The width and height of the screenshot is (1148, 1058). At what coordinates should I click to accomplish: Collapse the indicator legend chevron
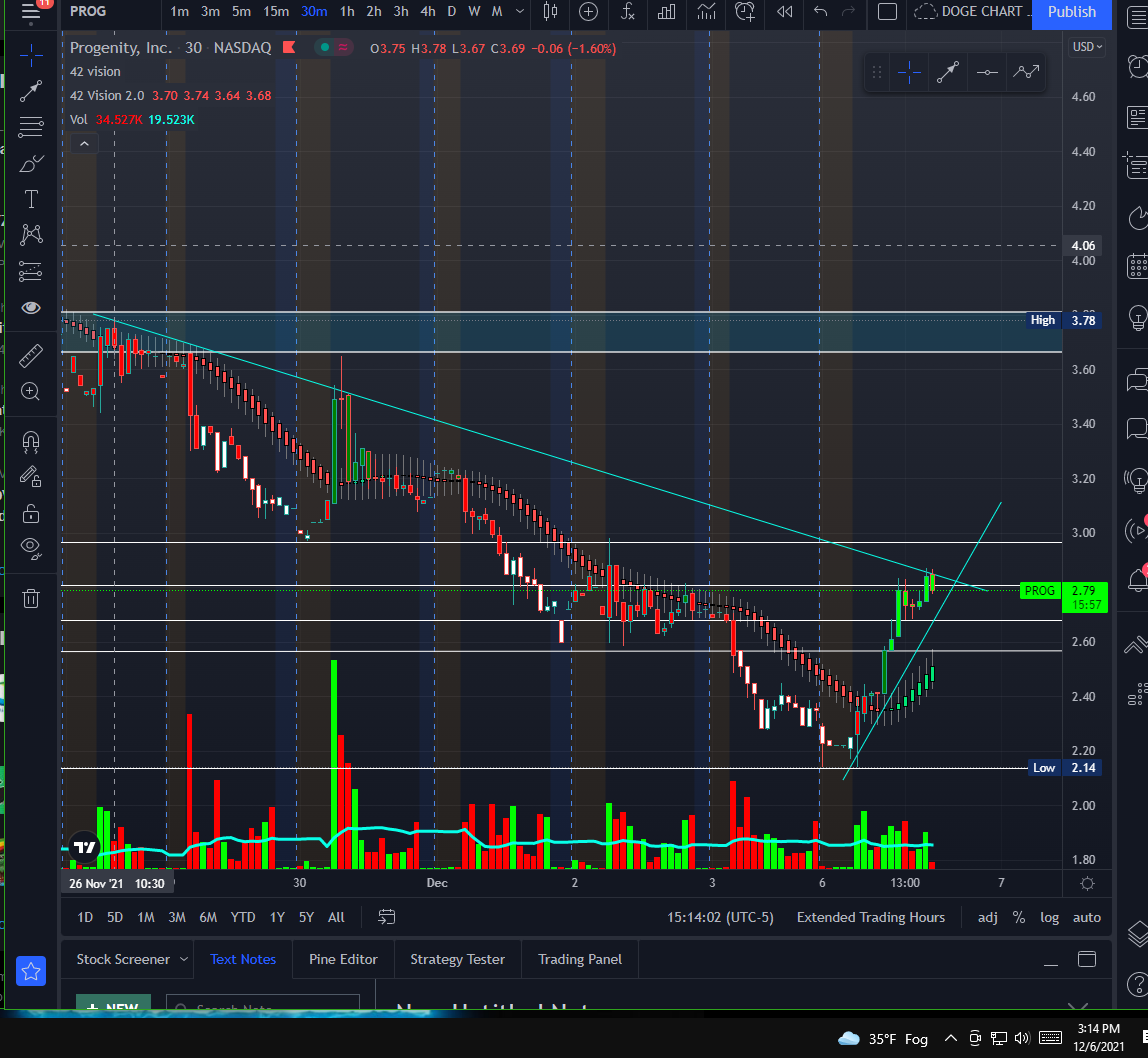coord(84,144)
